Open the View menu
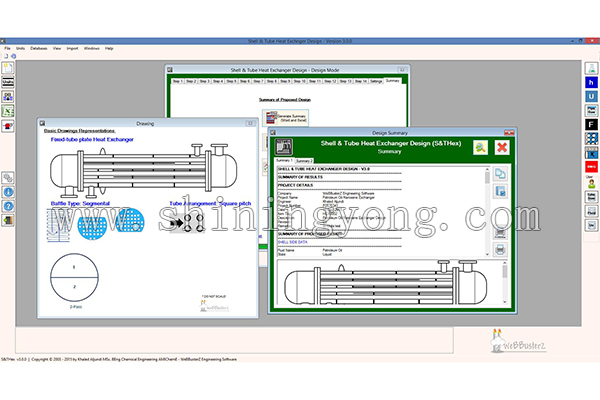The height and width of the screenshot is (400, 600). 57,48
